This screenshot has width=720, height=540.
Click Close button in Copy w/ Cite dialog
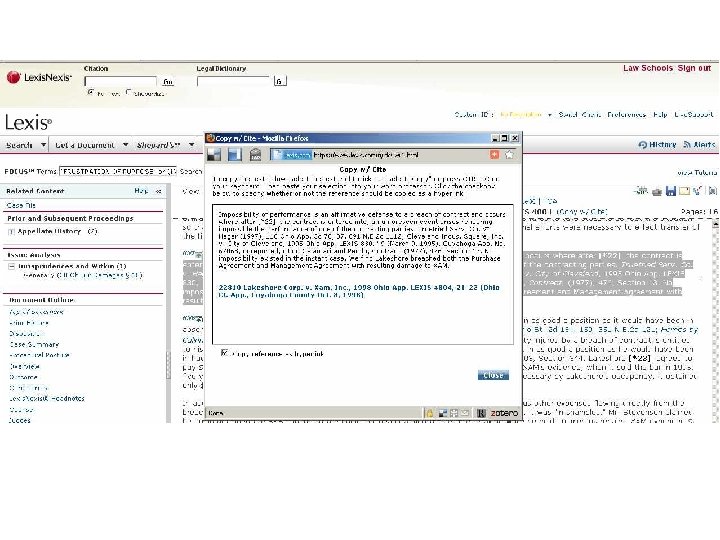(493, 375)
